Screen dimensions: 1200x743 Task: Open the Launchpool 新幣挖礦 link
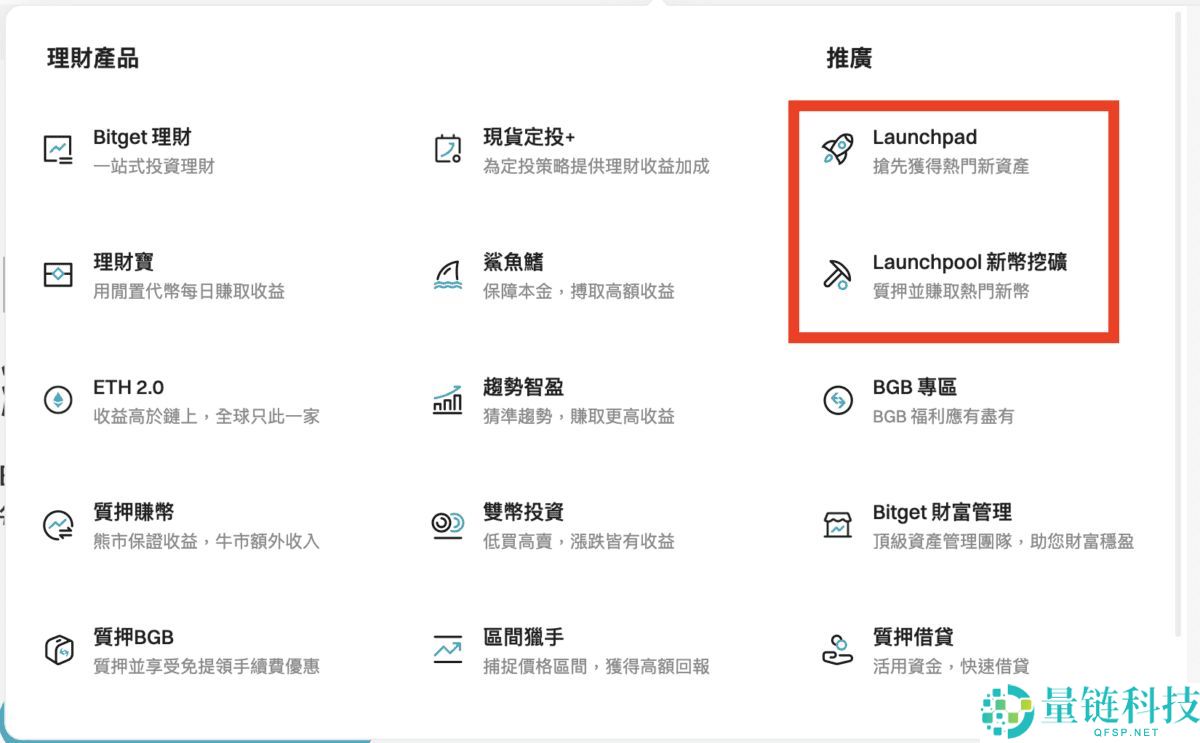tap(970, 262)
